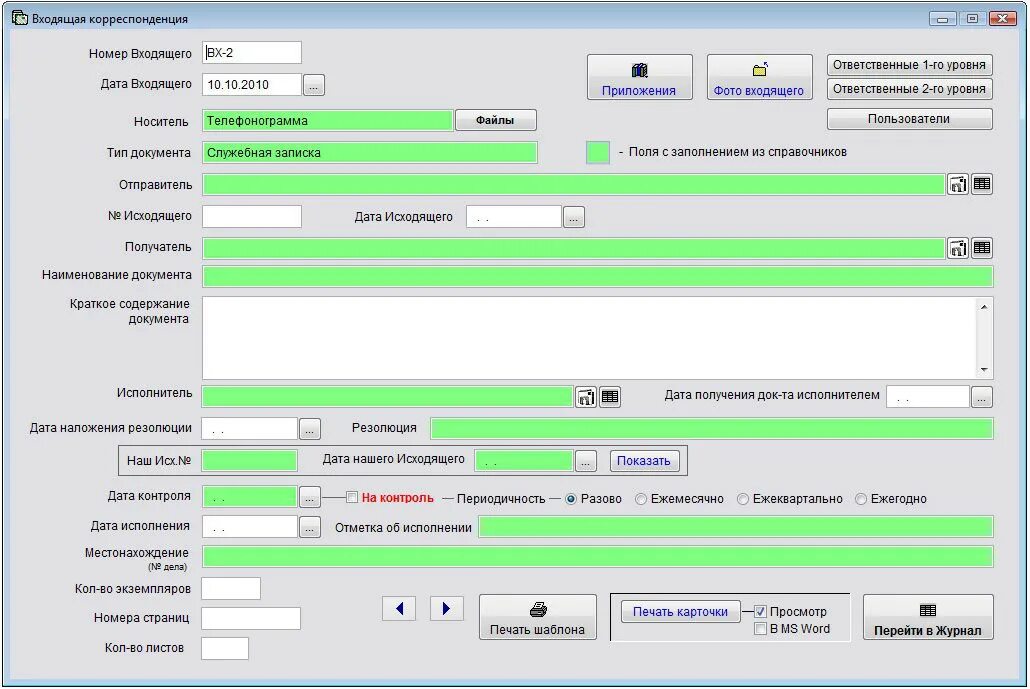Click the Носитель field showing Телефонограмма
The image size is (1030, 689).
coord(328,120)
